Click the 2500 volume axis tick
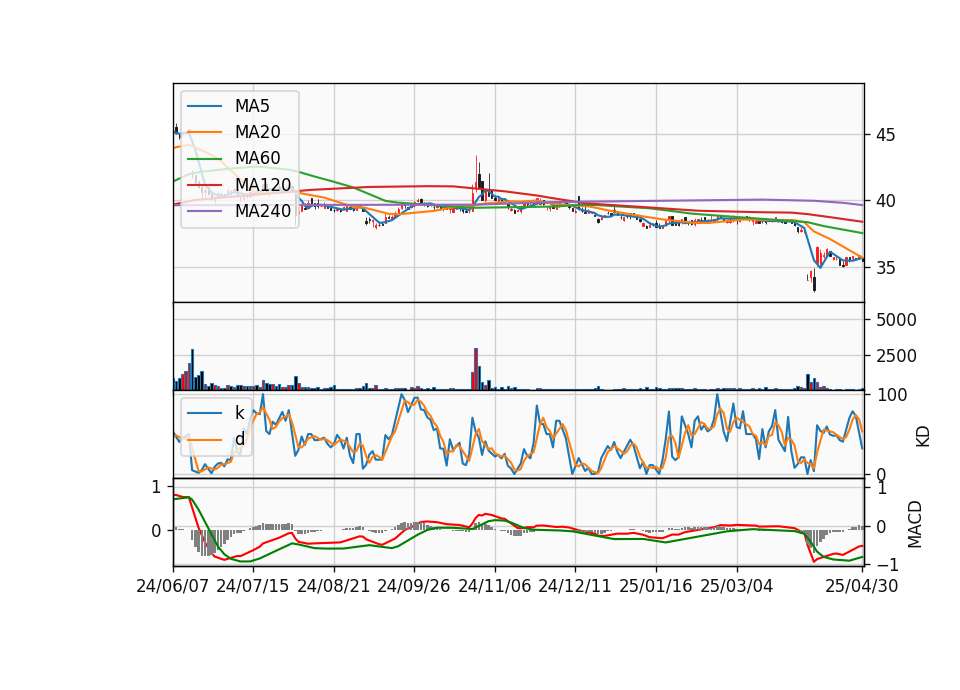The image size is (960, 690). 896,356
